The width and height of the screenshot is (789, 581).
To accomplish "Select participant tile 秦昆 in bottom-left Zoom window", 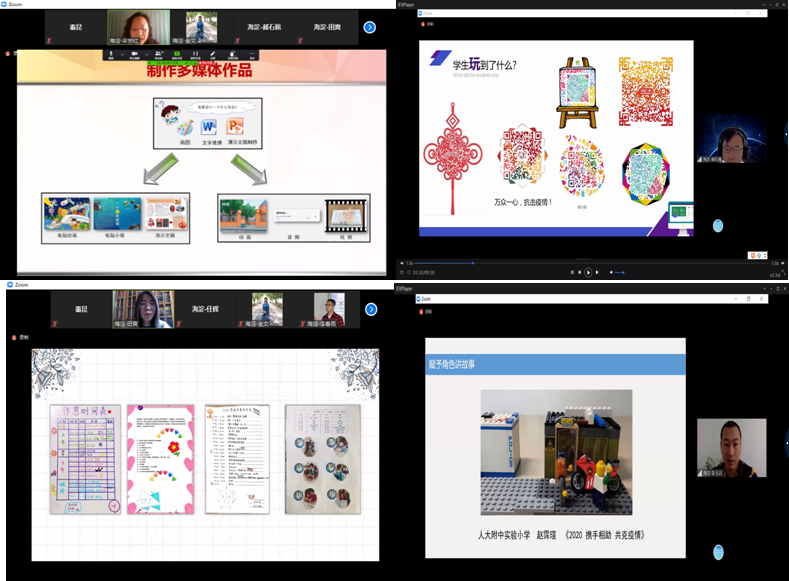I will [81, 309].
